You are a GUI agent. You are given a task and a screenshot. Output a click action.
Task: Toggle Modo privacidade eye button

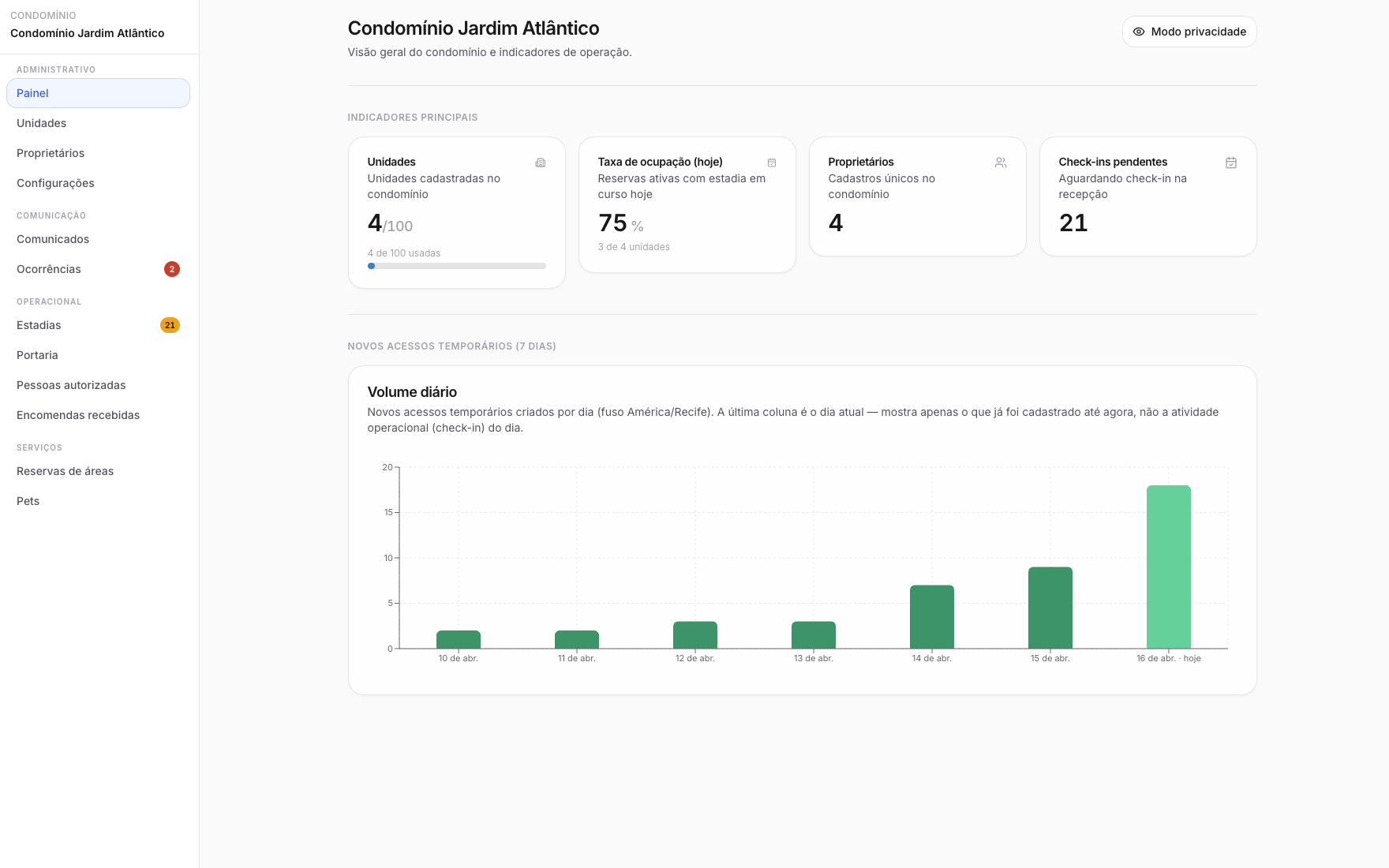click(1189, 32)
